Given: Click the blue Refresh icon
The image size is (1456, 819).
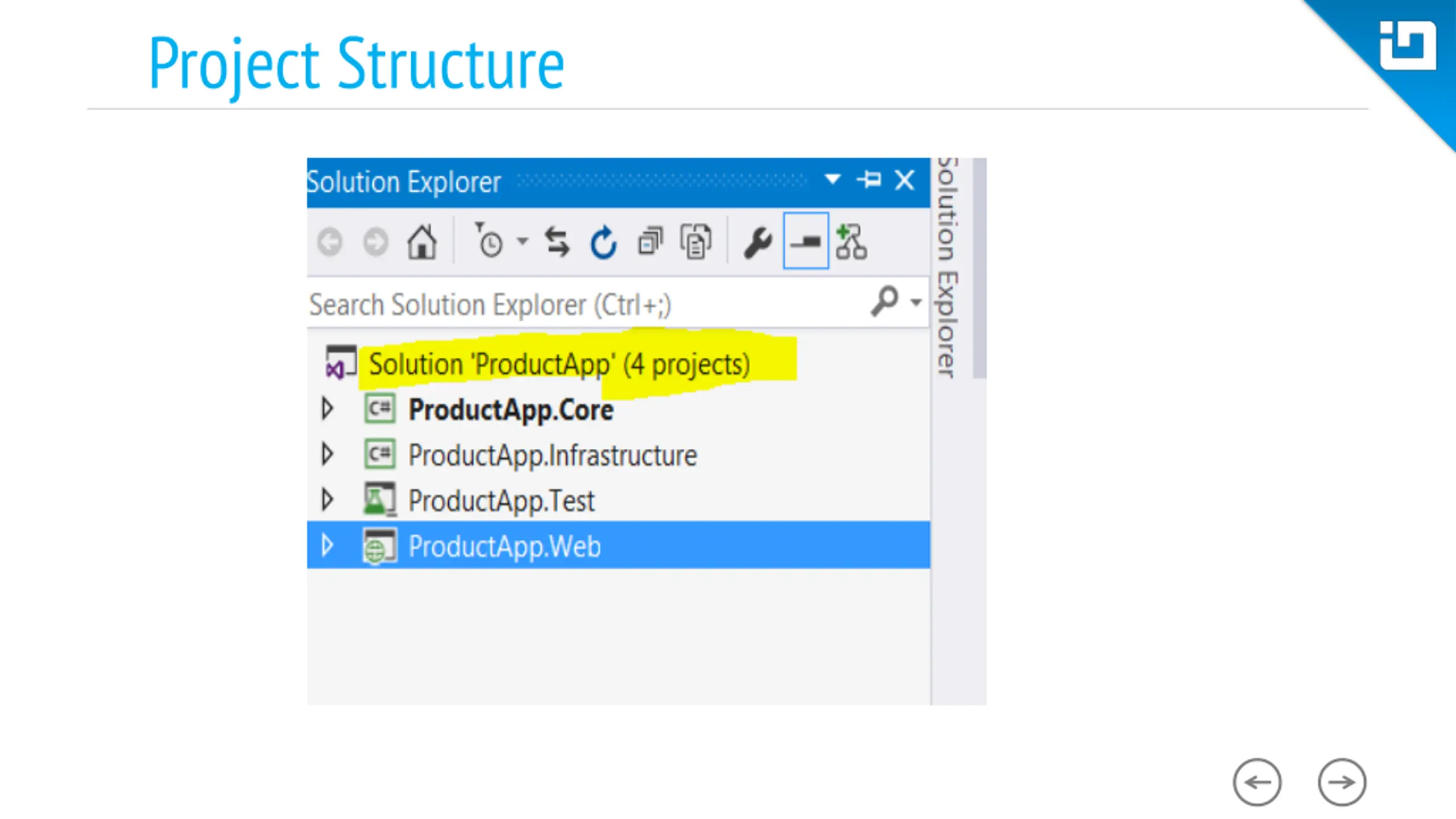Looking at the screenshot, I should [x=603, y=243].
